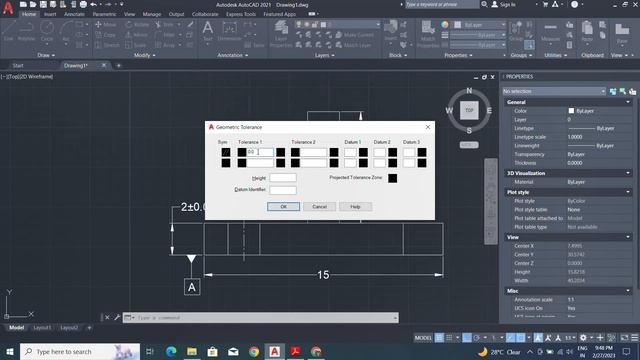Click the Open file icon in Quick Access toolbar
640x360 pixels.
33,4
